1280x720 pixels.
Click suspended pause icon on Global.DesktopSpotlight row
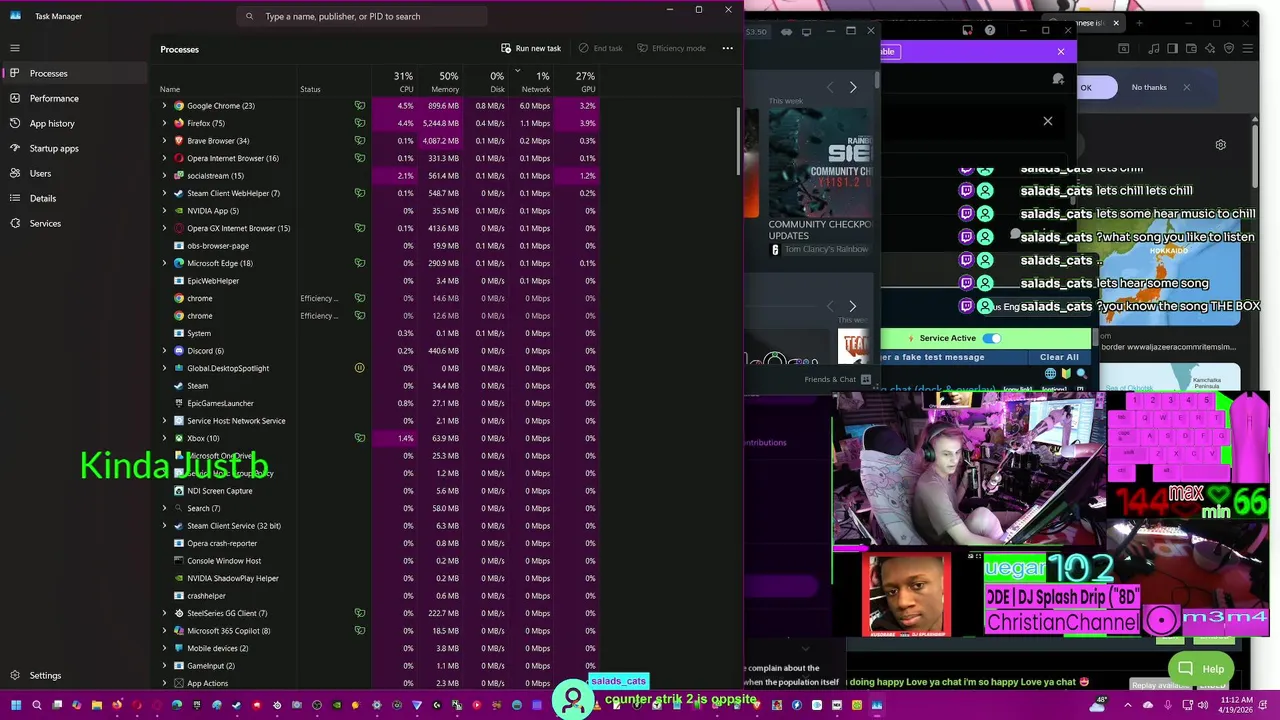[x=359, y=368]
